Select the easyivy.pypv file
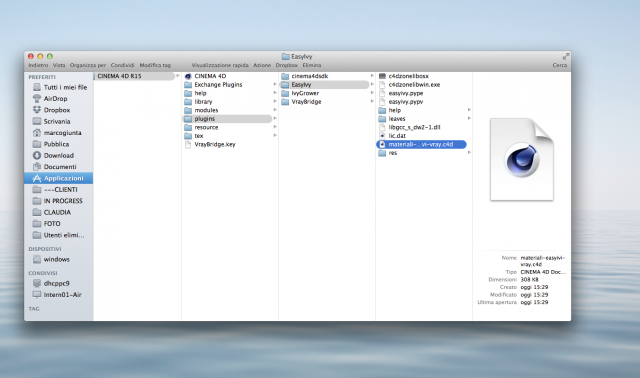The image size is (640, 378). point(401,102)
